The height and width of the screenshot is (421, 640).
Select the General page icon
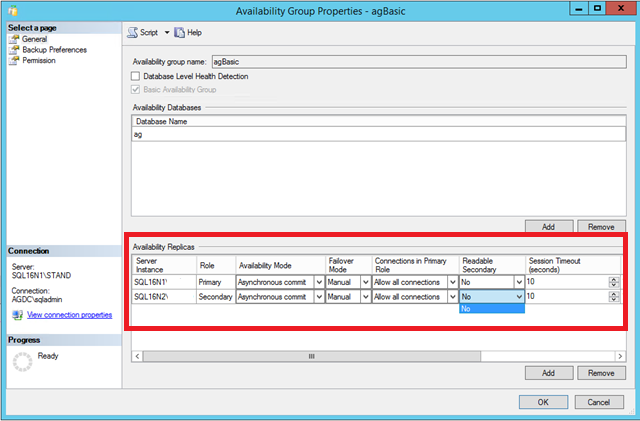coord(14,39)
